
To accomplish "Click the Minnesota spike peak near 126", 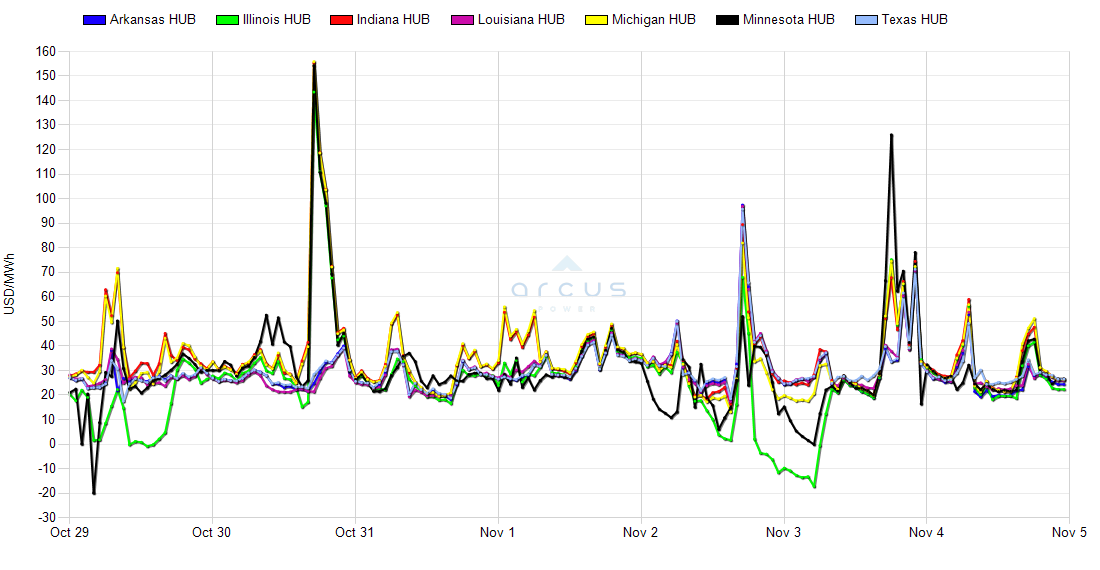I will pos(891,135).
